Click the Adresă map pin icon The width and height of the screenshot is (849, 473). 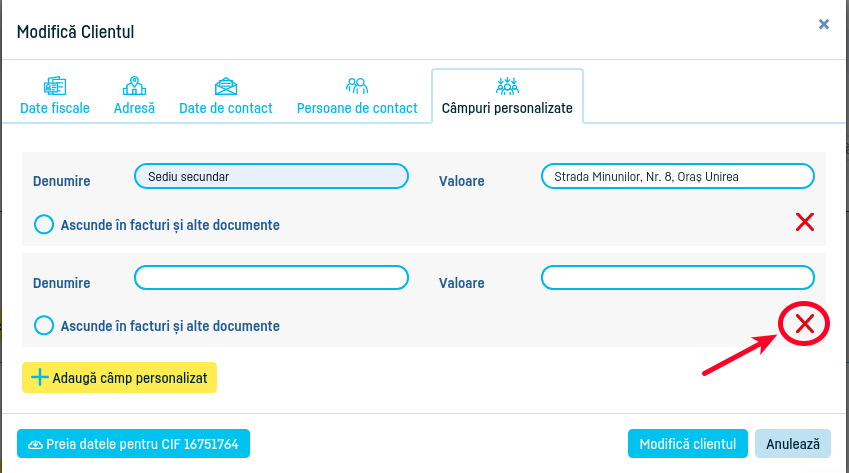[134, 86]
